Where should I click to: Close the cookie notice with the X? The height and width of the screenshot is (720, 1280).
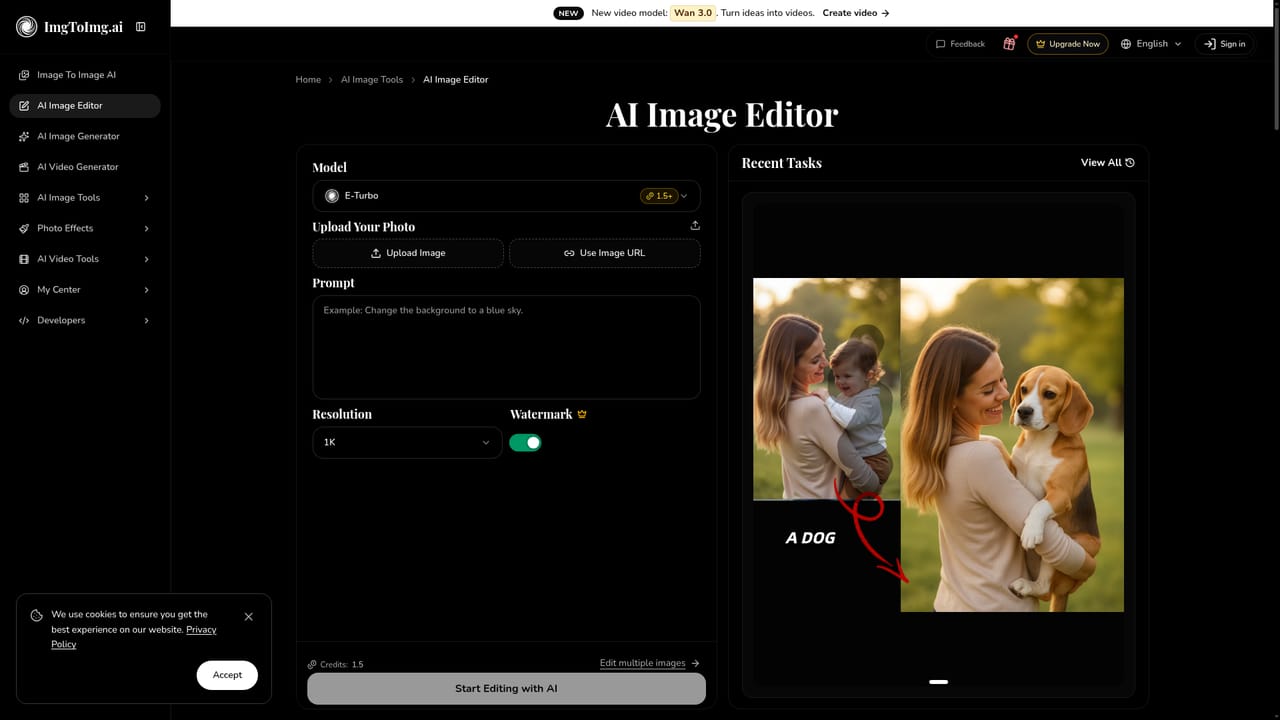click(249, 617)
